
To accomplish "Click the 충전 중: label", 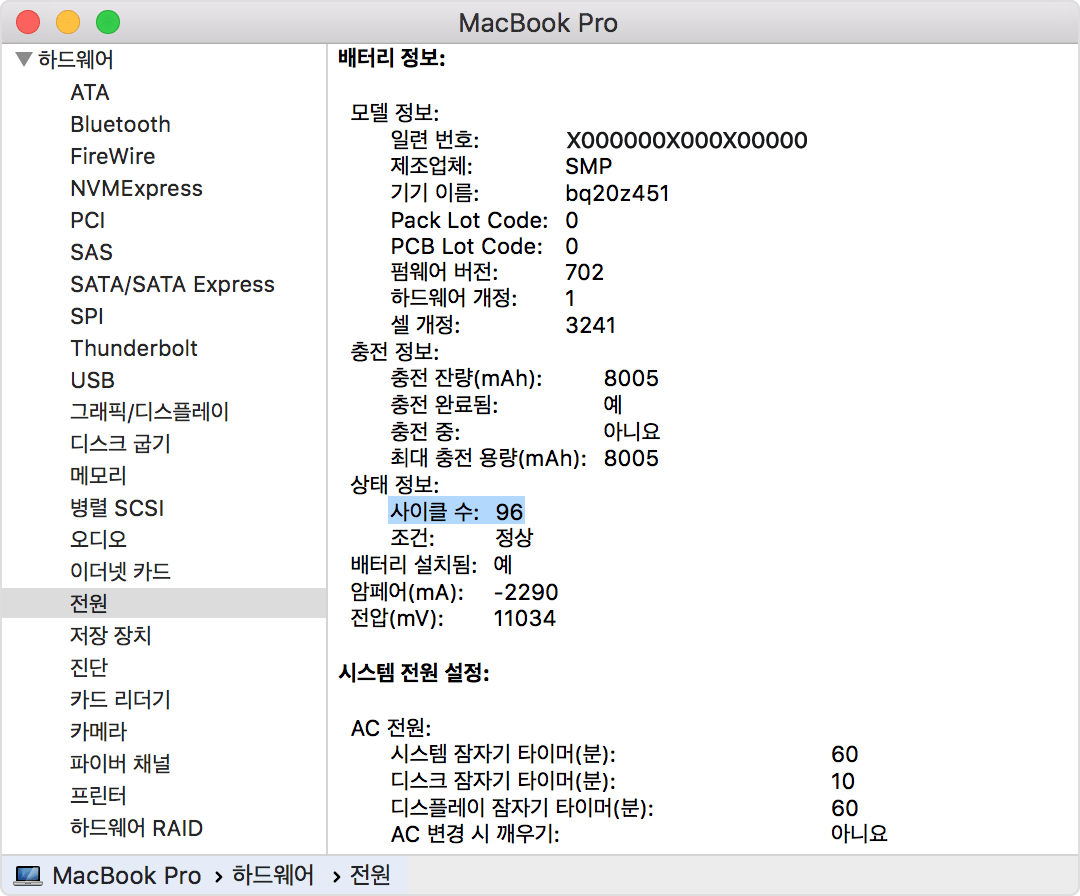I will tap(425, 432).
